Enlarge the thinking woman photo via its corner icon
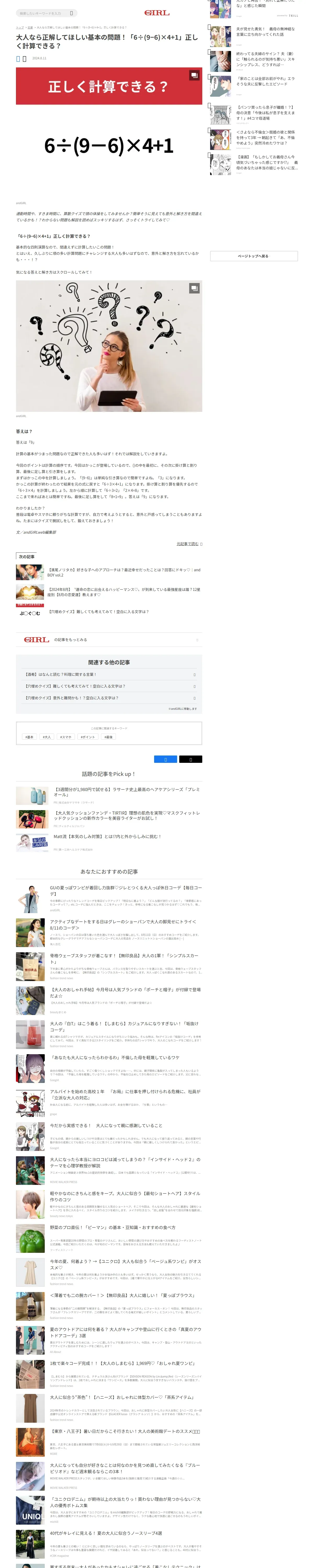 (x=194, y=288)
